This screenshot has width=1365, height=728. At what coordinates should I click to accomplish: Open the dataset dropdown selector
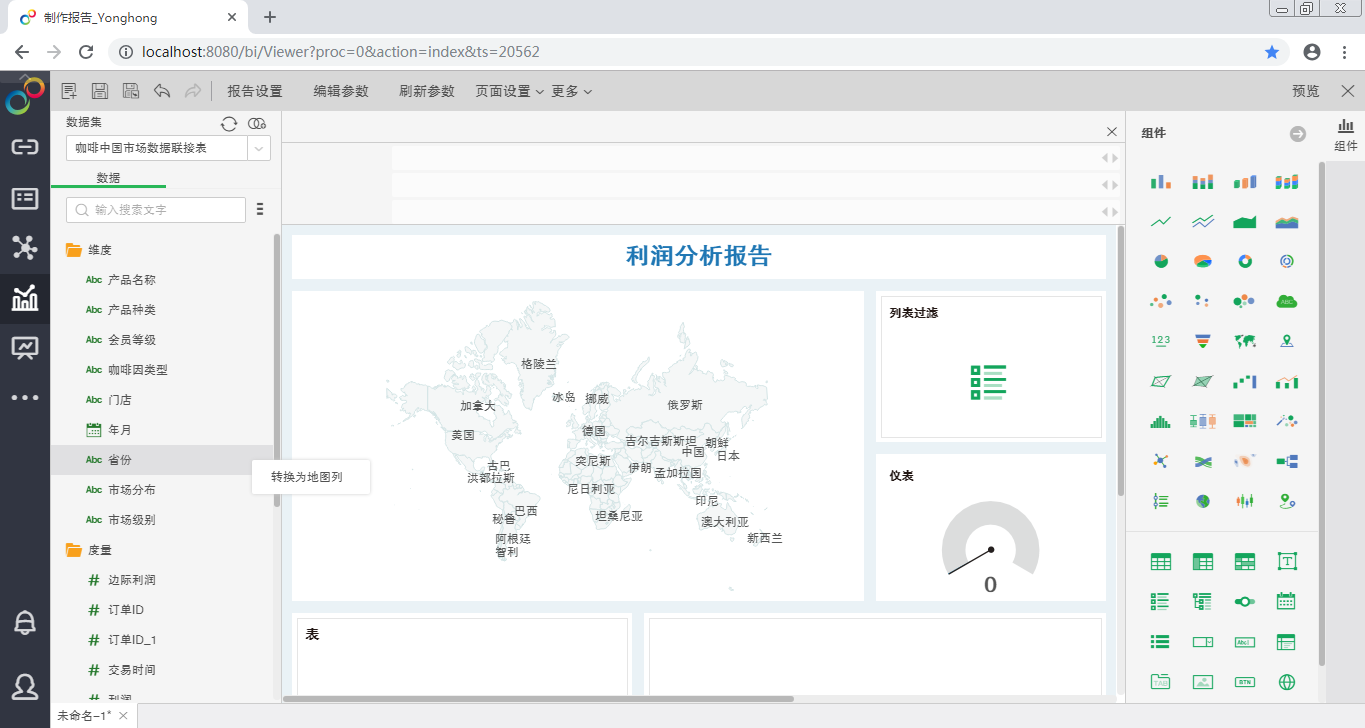tap(258, 147)
